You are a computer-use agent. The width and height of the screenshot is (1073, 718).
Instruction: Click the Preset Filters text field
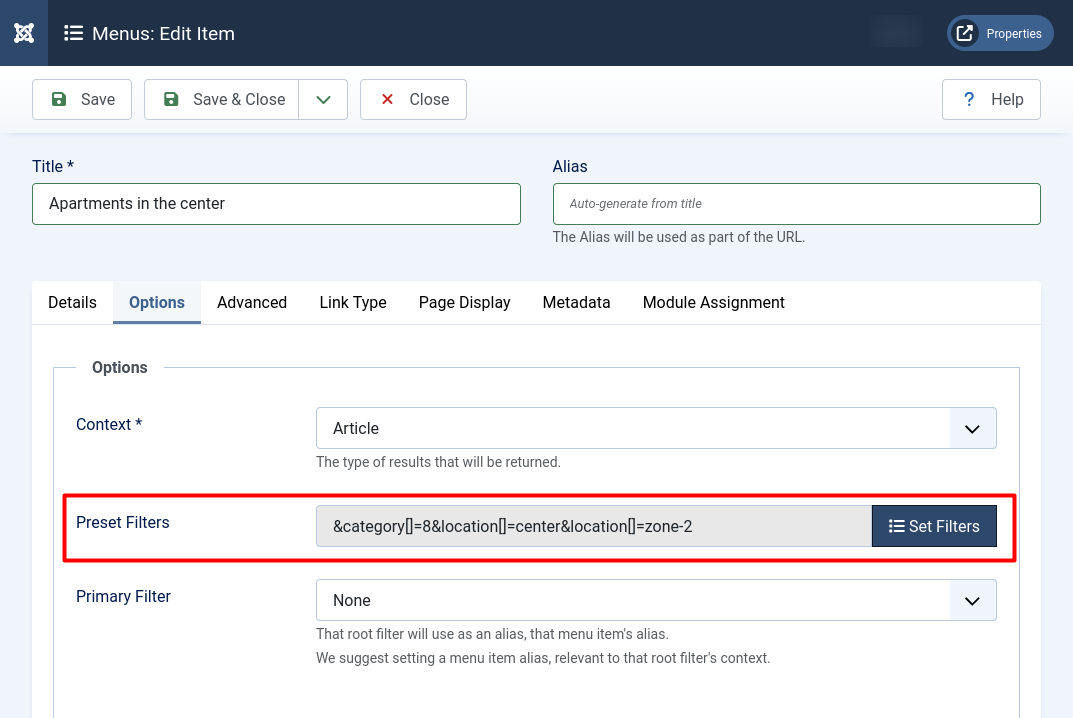594,526
